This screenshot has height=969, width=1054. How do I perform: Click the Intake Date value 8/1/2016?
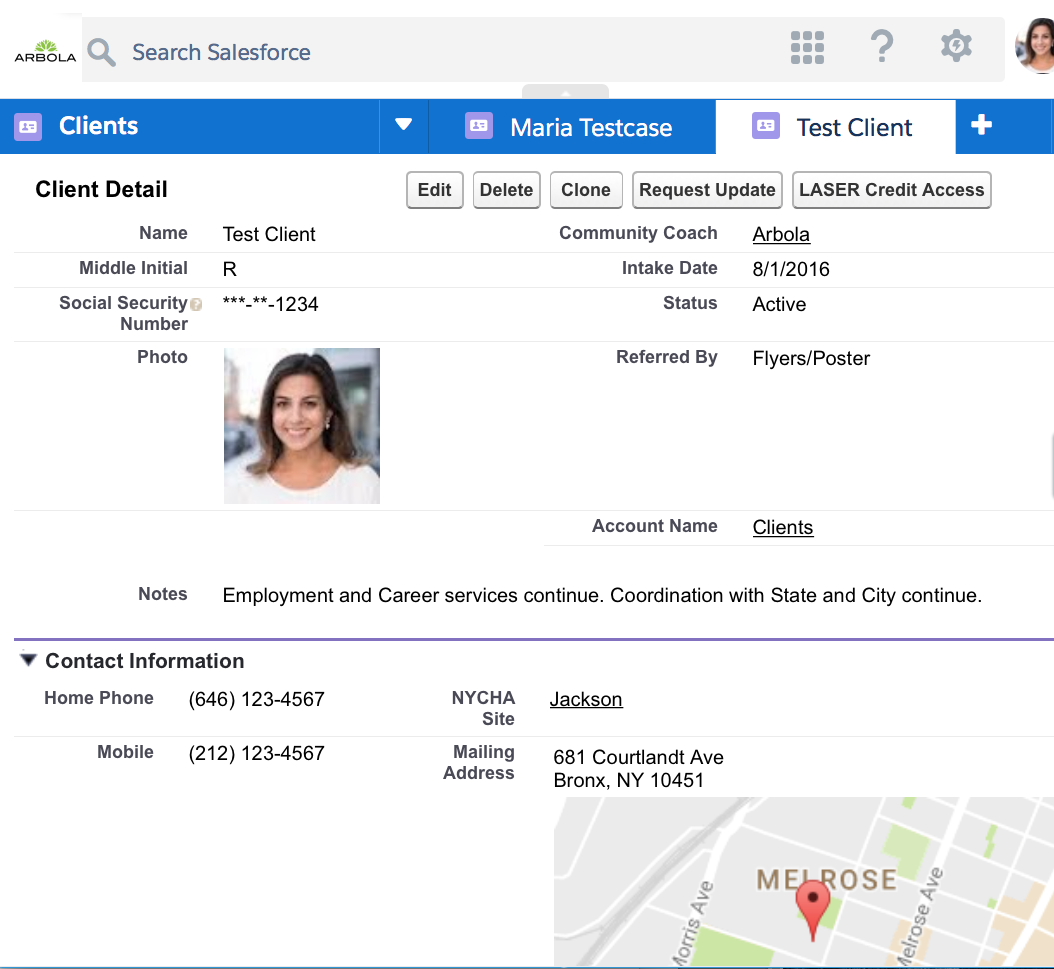pyautogui.click(x=791, y=269)
